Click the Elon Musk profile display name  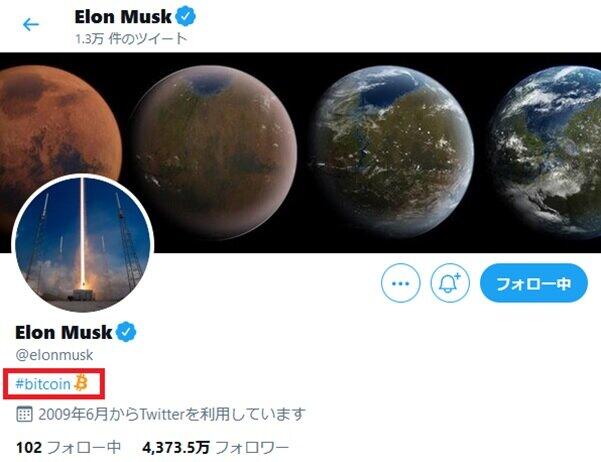click(x=64, y=332)
